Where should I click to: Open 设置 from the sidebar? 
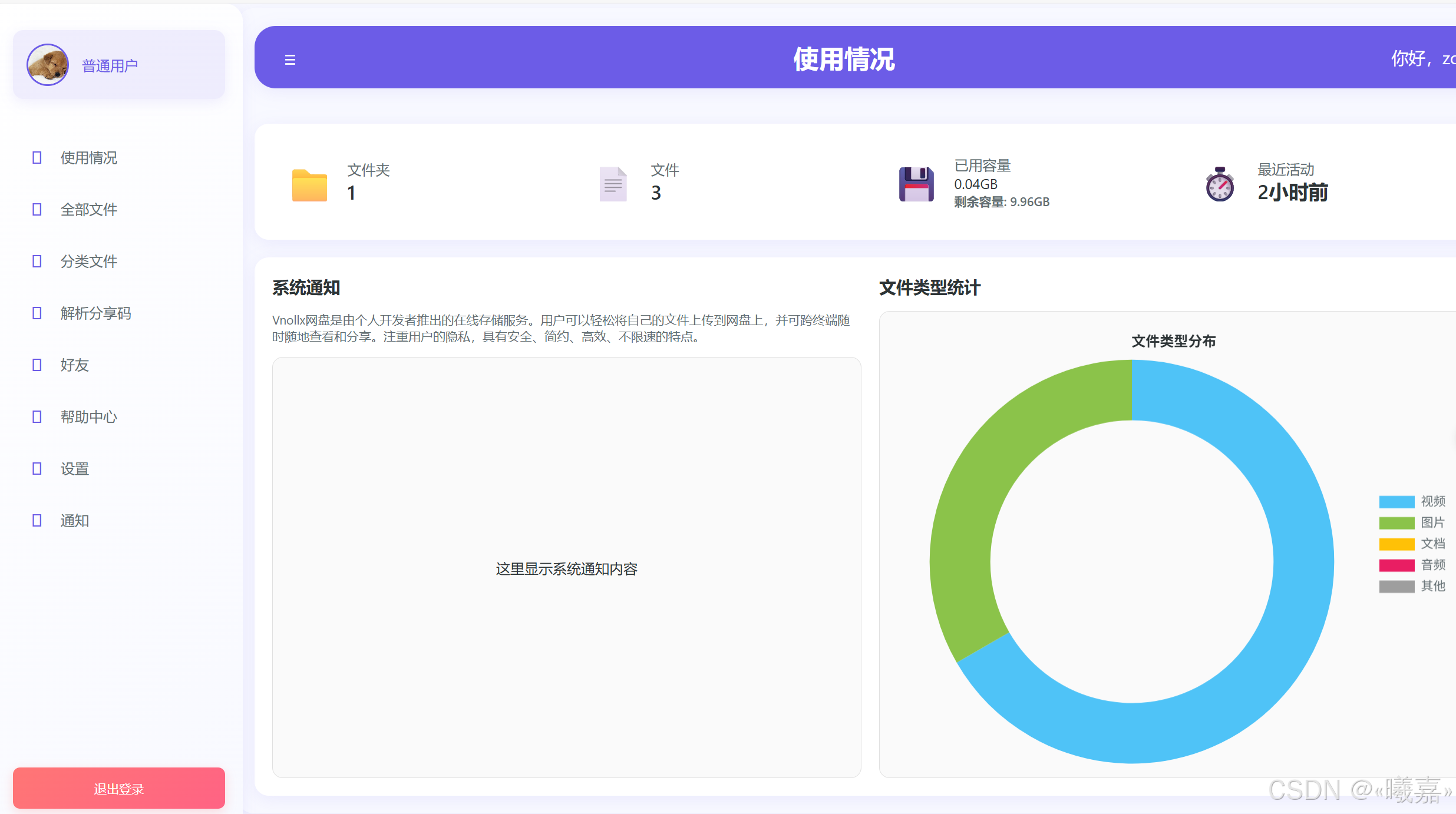(74, 468)
